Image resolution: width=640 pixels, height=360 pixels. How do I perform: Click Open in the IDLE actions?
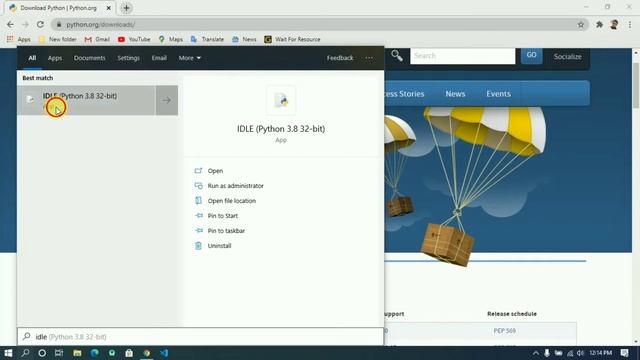[x=215, y=171]
